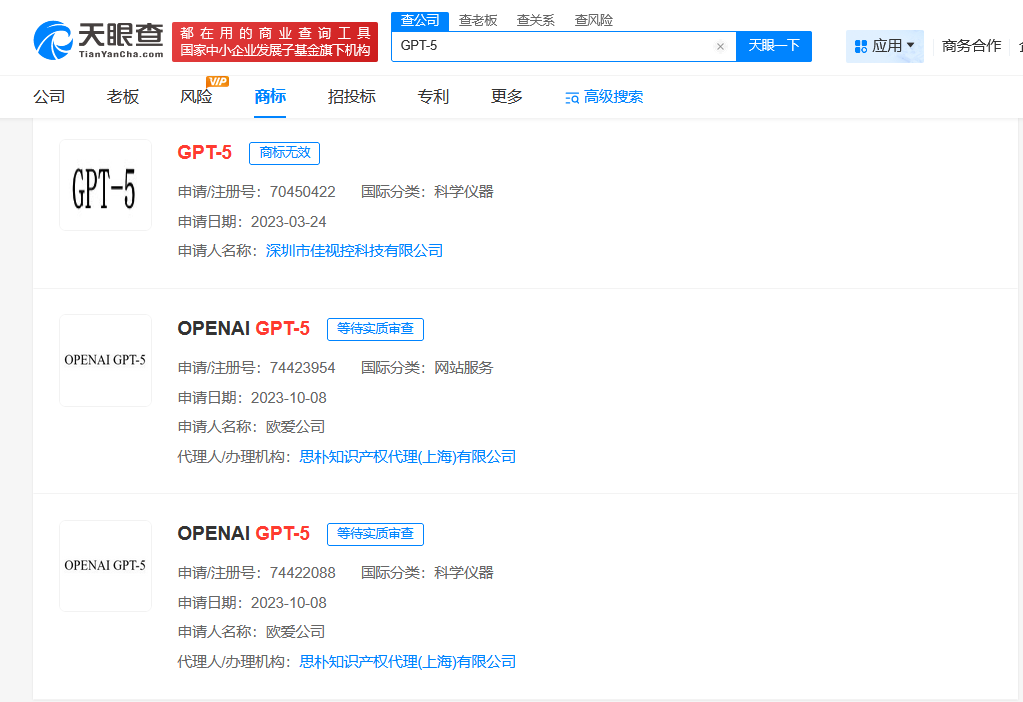The image size is (1023, 702).
Task: Click the 商务合作 menu item
Action: [969, 46]
